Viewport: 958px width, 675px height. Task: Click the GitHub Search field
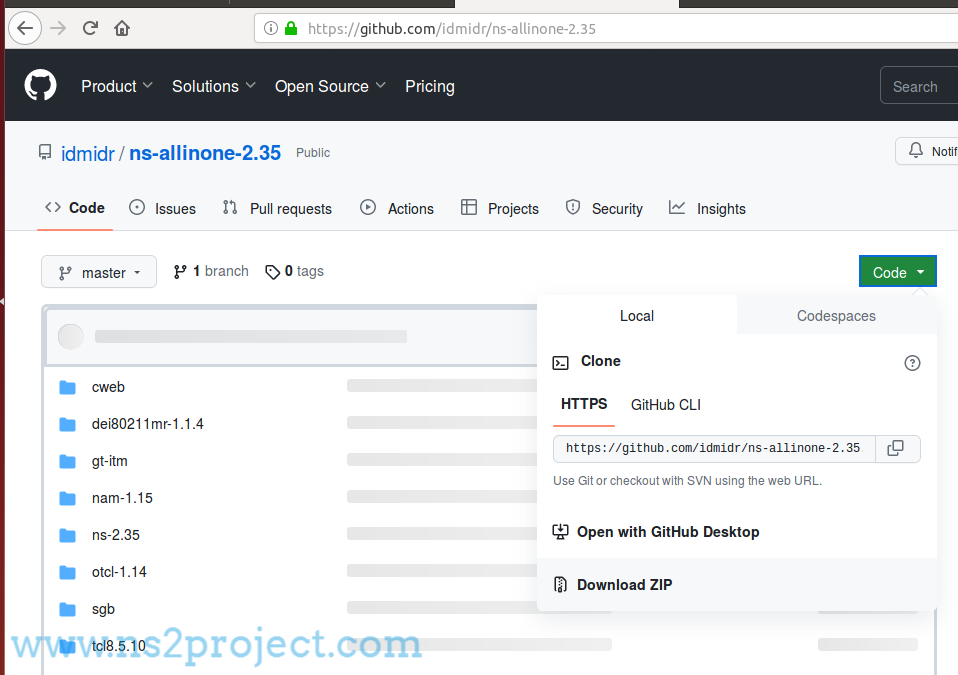919,86
